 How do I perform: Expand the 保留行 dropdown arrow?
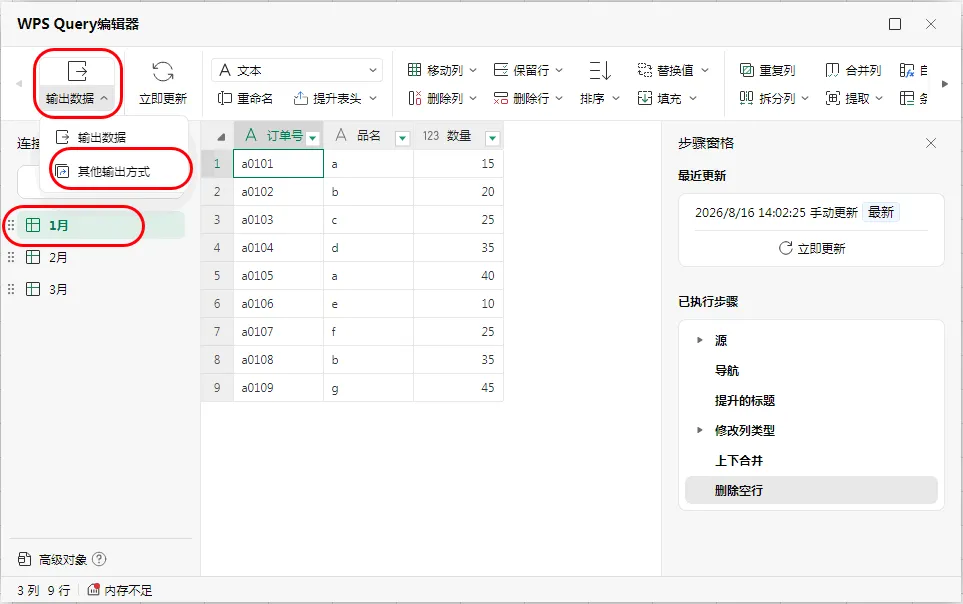tap(559, 70)
